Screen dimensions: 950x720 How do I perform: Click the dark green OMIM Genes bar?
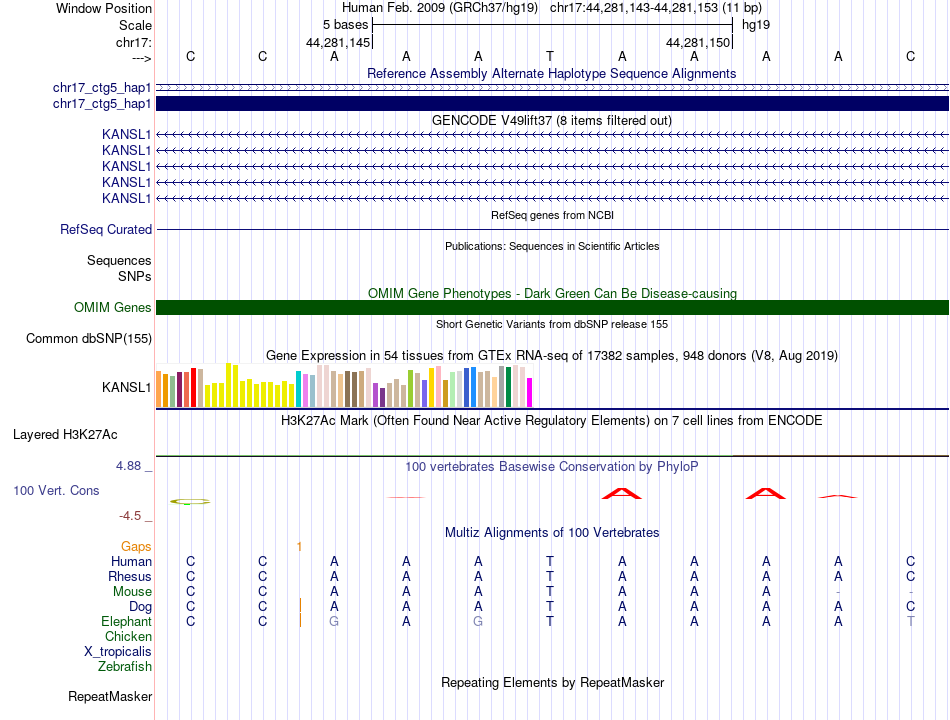(552, 307)
